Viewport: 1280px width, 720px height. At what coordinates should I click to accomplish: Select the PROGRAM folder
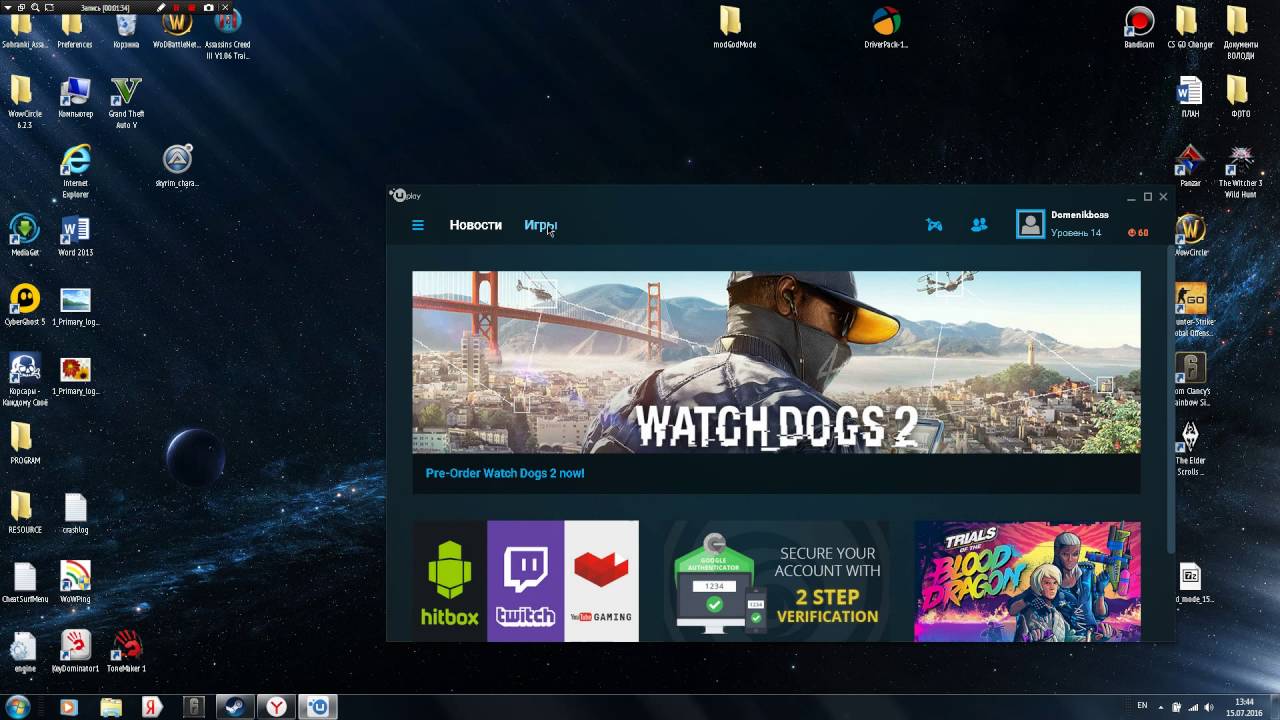point(25,444)
